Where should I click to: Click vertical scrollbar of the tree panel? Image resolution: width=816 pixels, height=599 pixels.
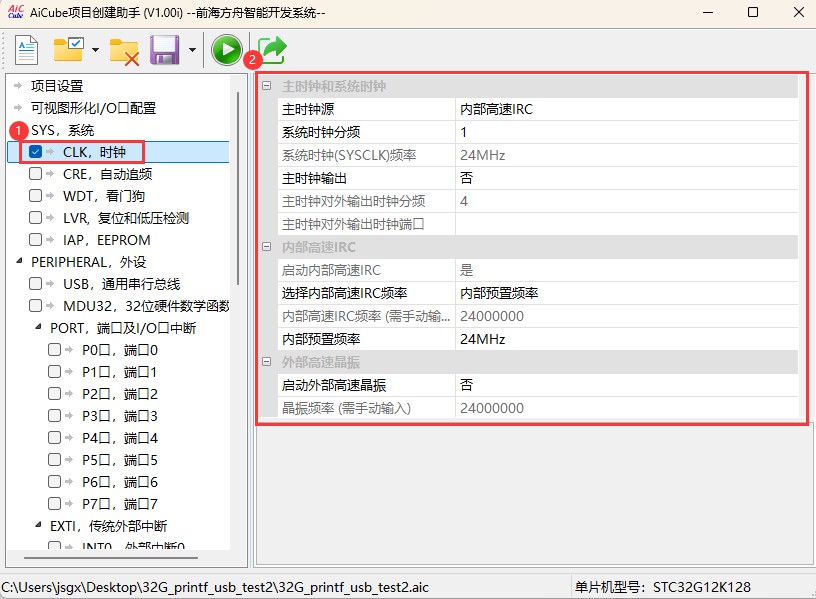[x=238, y=188]
